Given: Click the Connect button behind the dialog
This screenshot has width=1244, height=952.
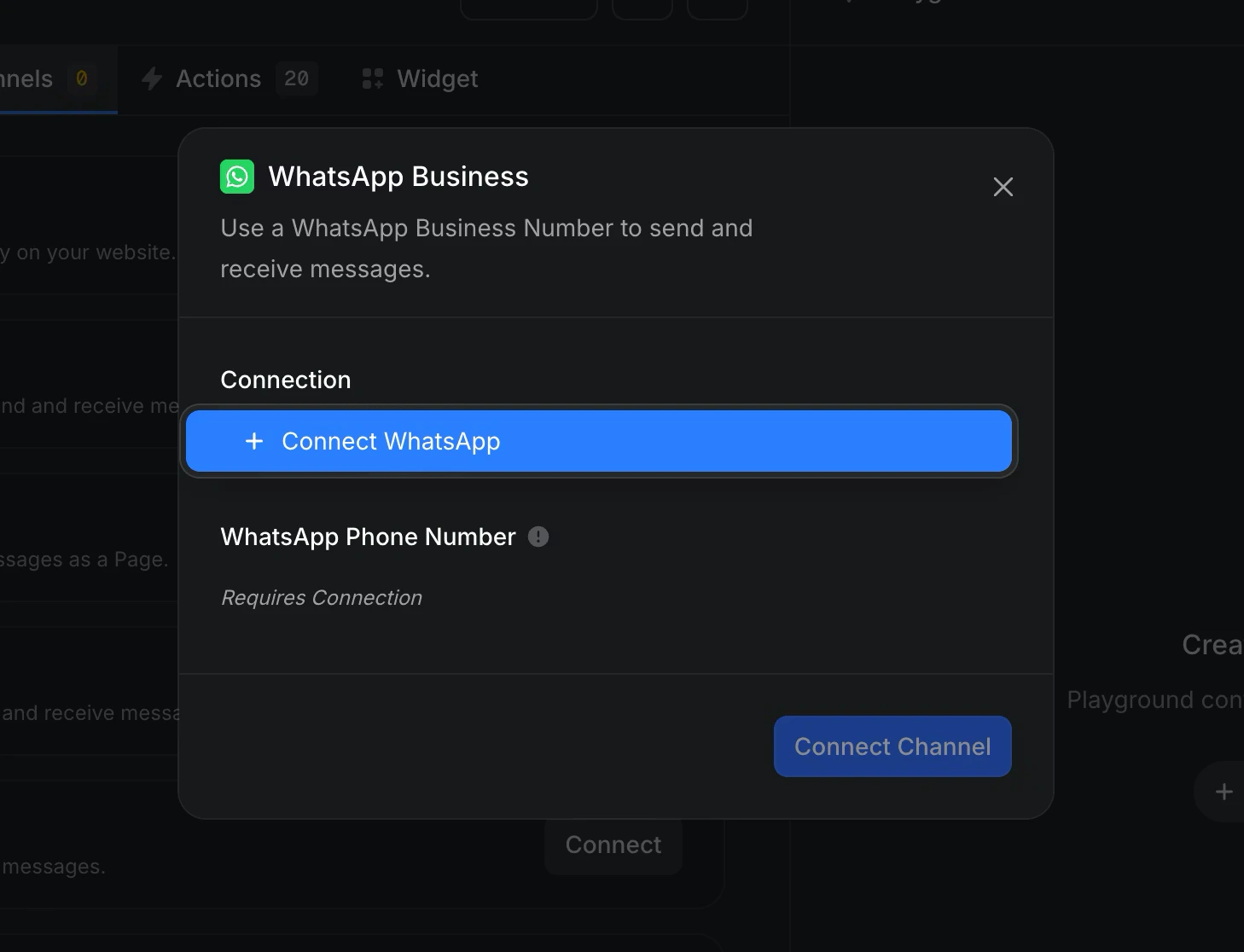Looking at the screenshot, I should (x=613, y=845).
